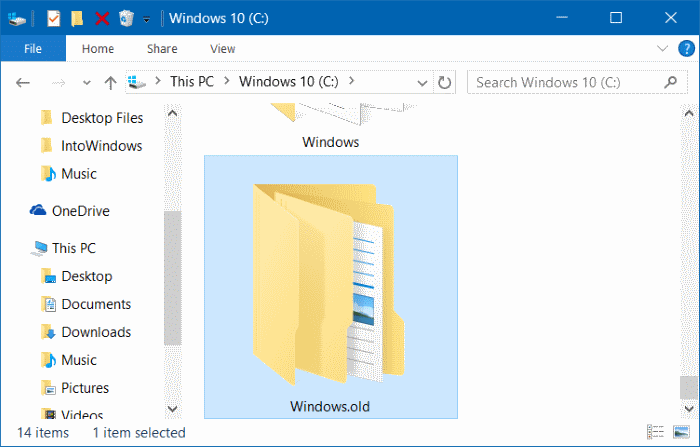Click the navigation pane scroll up arrow

[173, 113]
